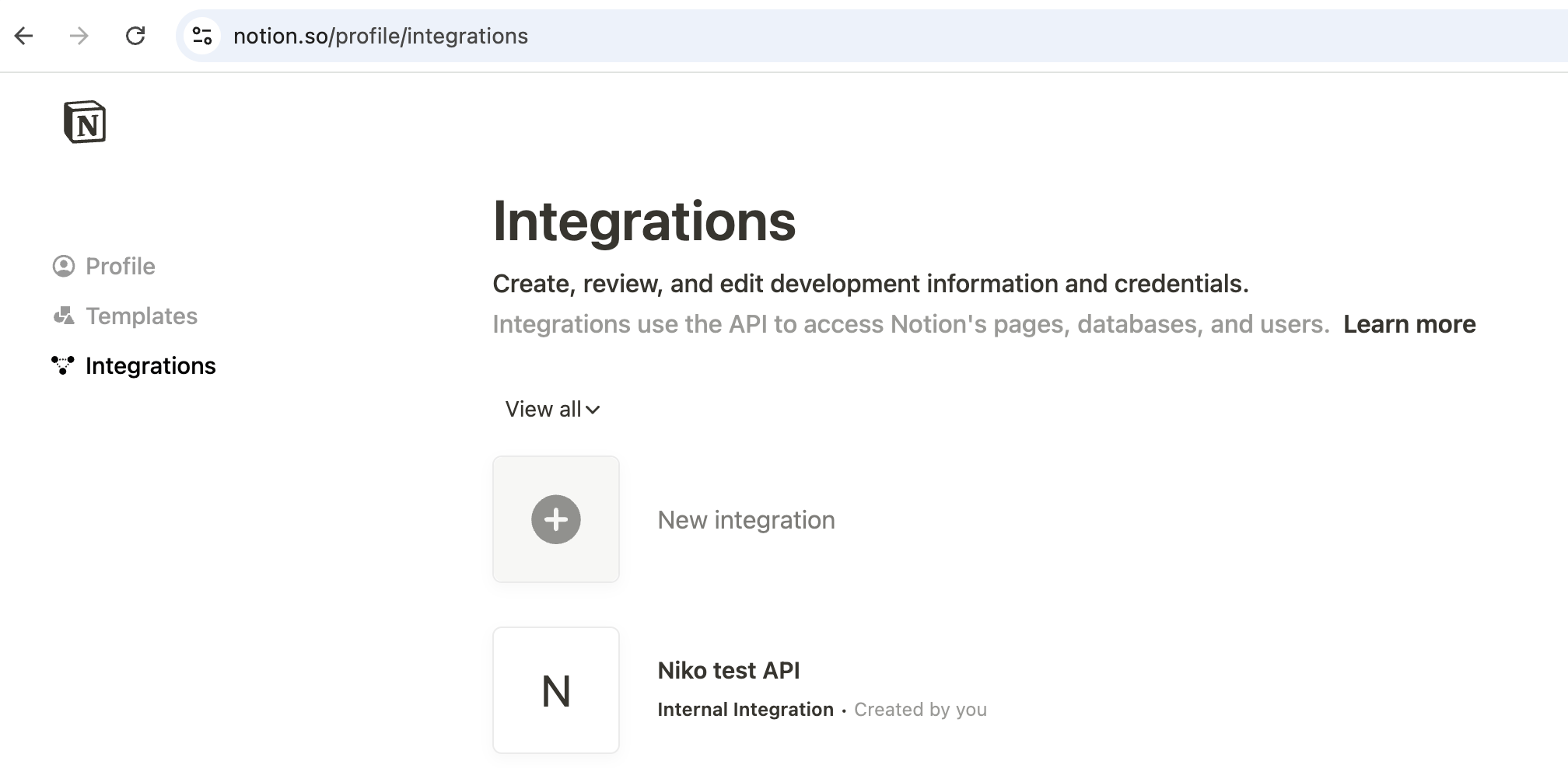Expand the View all dropdown
The height and width of the screenshot is (768, 1568).
pyautogui.click(x=553, y=410)
